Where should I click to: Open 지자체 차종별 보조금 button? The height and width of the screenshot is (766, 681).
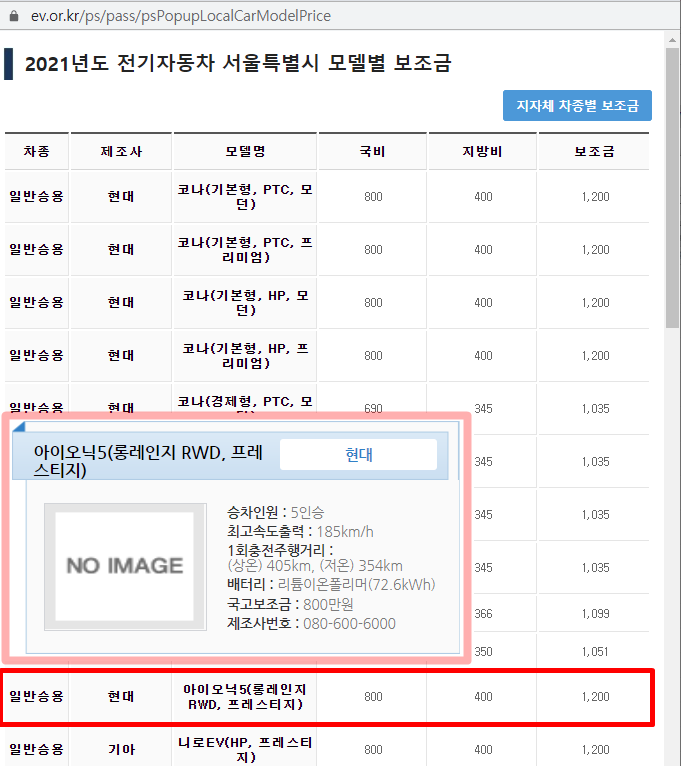tap(577, 106)
